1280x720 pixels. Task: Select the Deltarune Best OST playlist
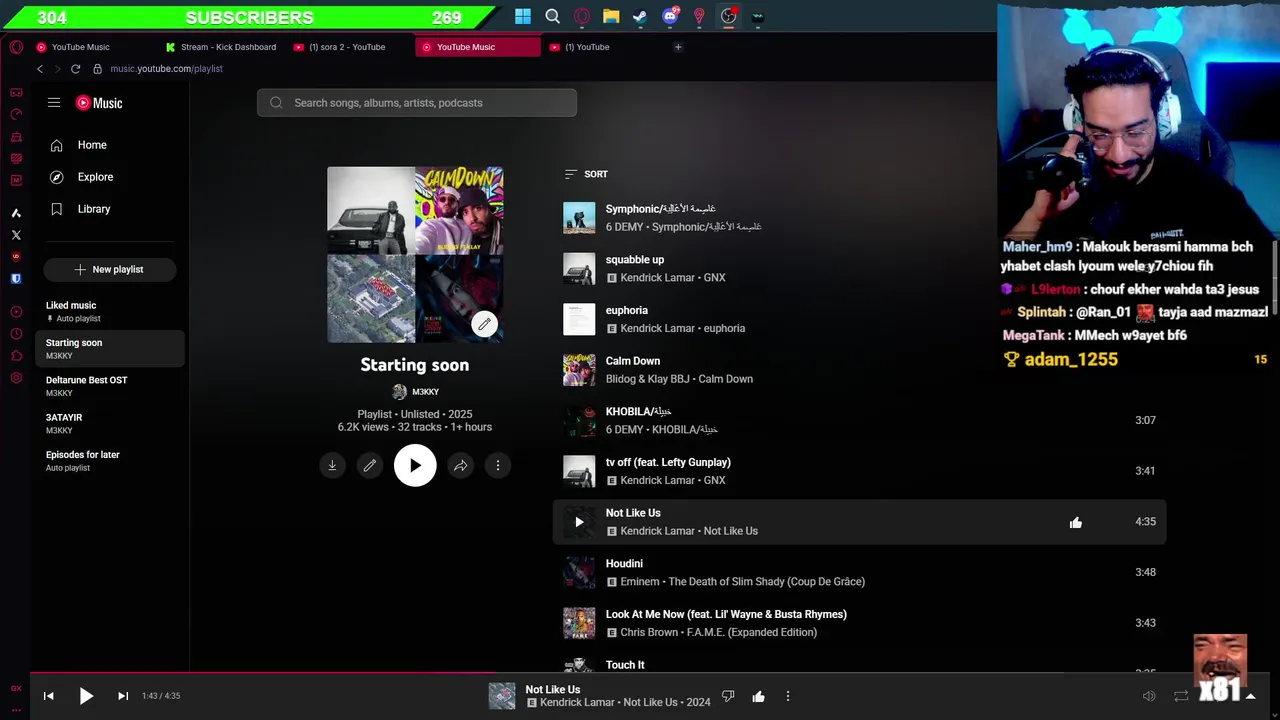(110, 386)
